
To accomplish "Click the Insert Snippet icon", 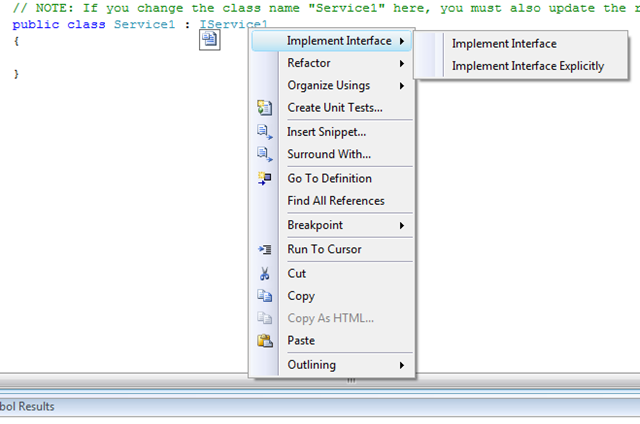I will 264,132.
